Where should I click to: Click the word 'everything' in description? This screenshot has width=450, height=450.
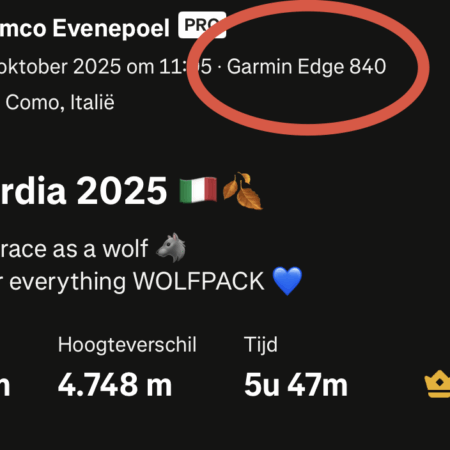click(x=68, y=282)
